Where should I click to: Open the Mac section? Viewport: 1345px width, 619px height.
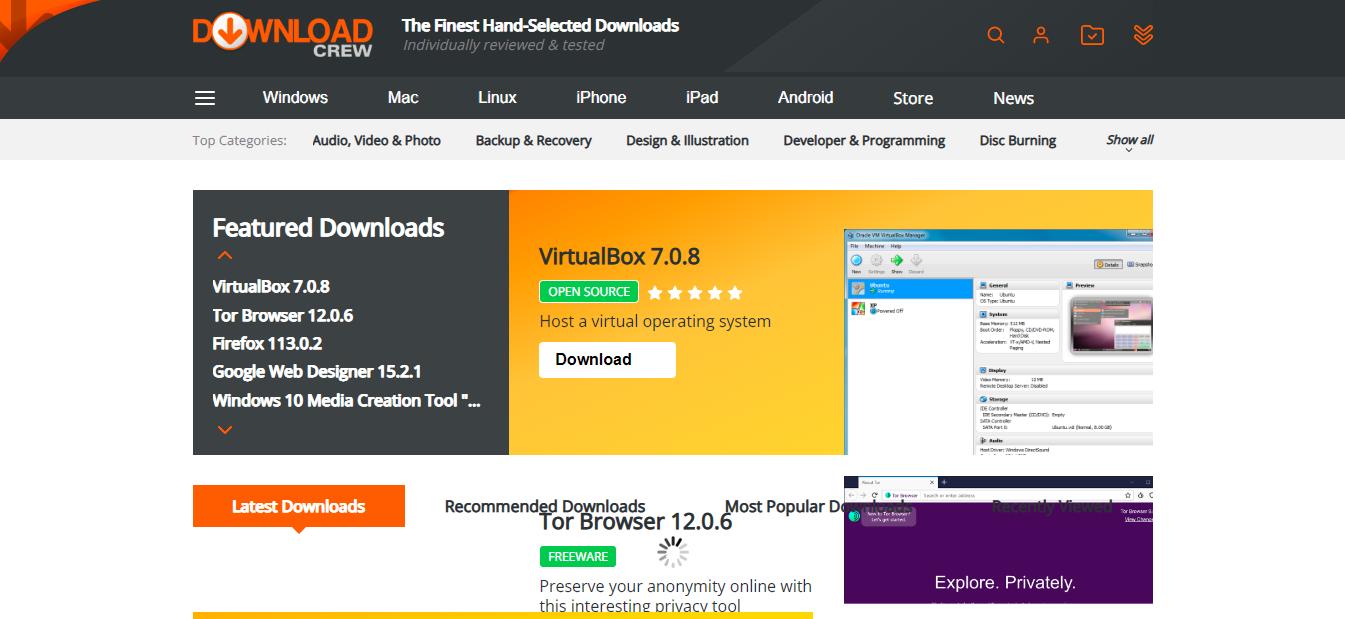point(403,97)
